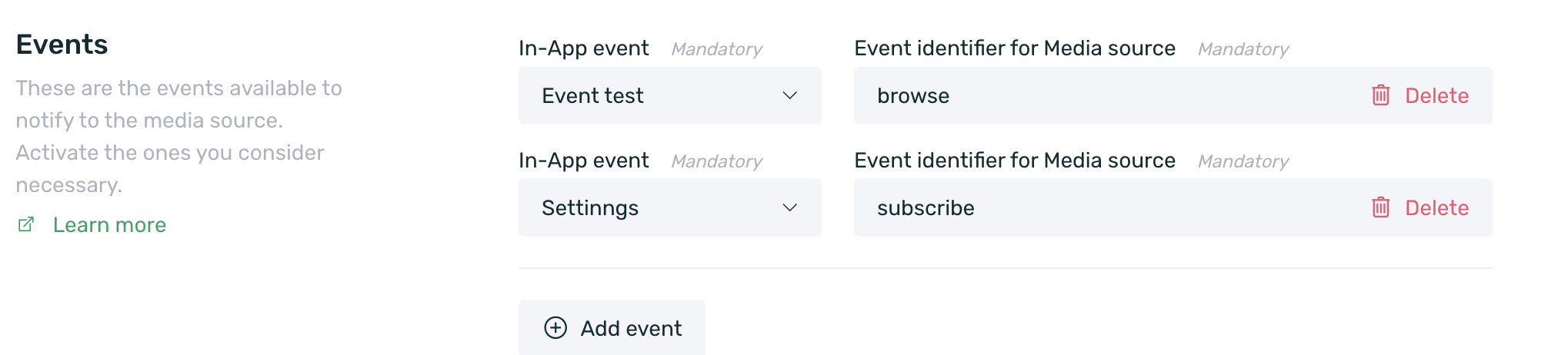Click the trash icon beside subscribe

(1380, 207)
